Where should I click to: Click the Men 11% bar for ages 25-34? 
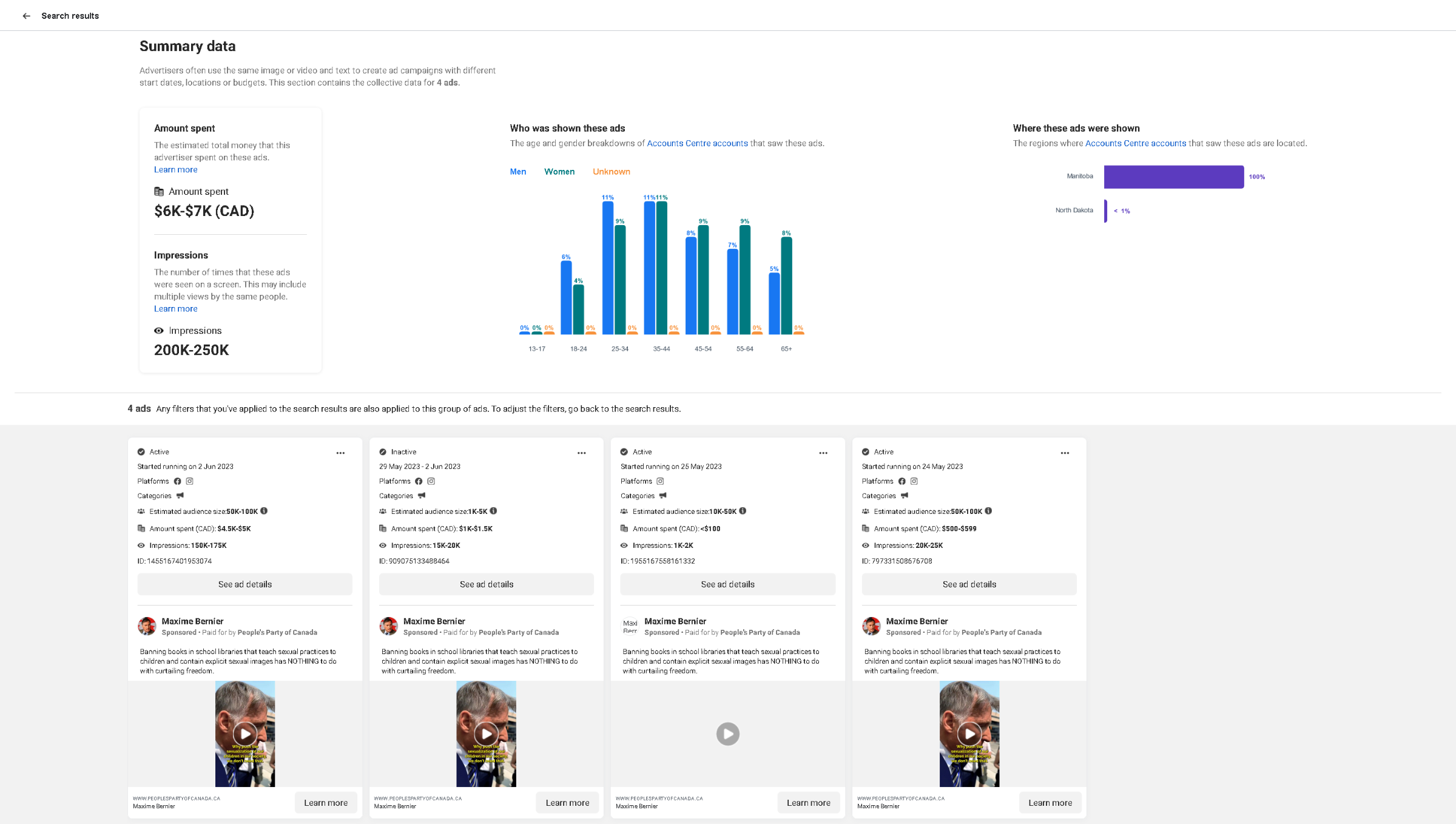[608, 268]
